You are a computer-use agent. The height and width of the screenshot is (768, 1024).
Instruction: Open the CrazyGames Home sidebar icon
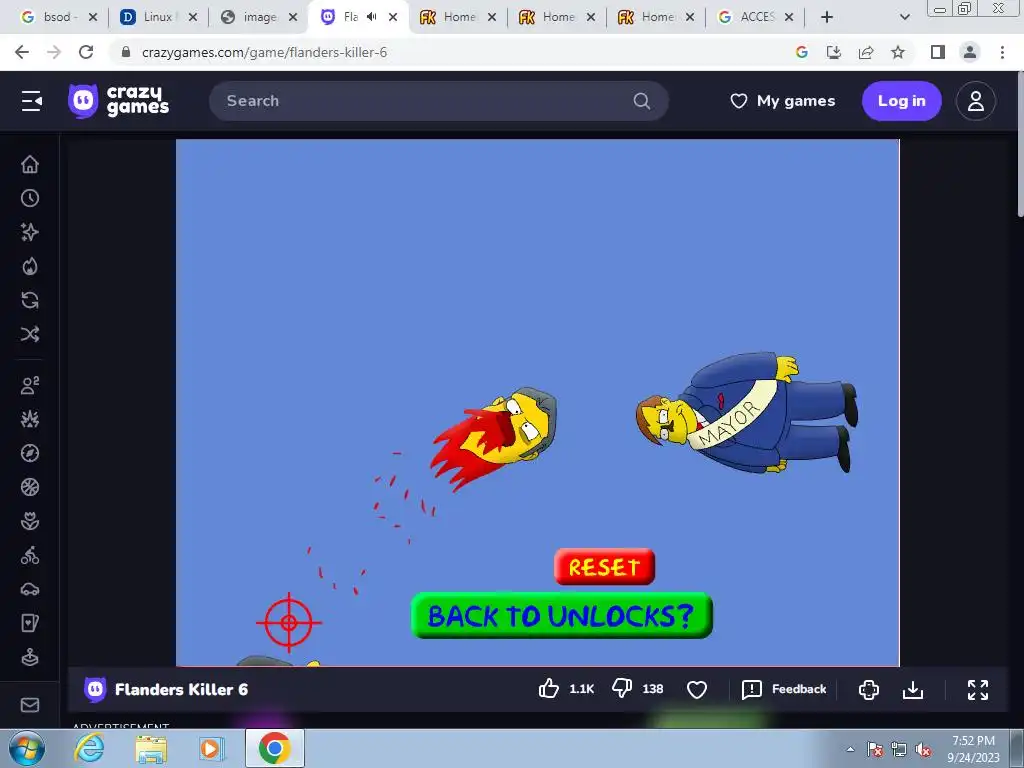tap(30, 164)
